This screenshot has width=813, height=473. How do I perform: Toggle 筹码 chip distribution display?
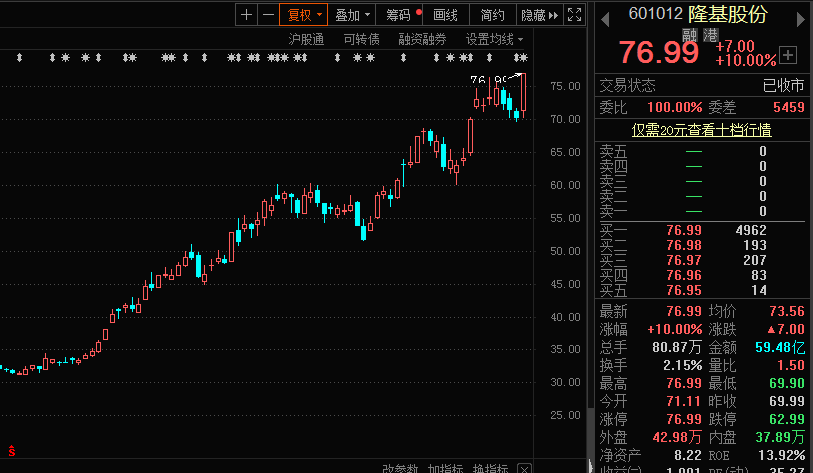[399, 15]
